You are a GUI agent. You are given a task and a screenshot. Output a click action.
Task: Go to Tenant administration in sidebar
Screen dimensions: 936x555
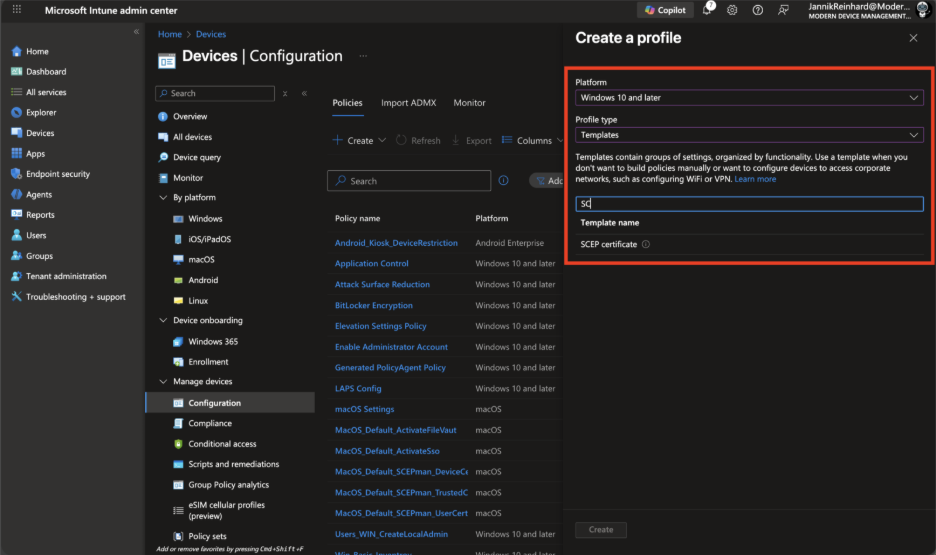pos(65,276)
